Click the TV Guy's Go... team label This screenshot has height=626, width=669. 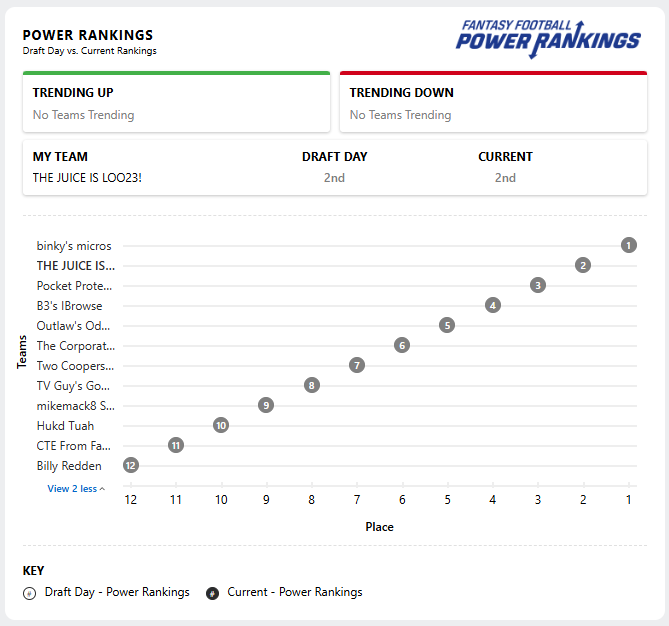(73, 386)
